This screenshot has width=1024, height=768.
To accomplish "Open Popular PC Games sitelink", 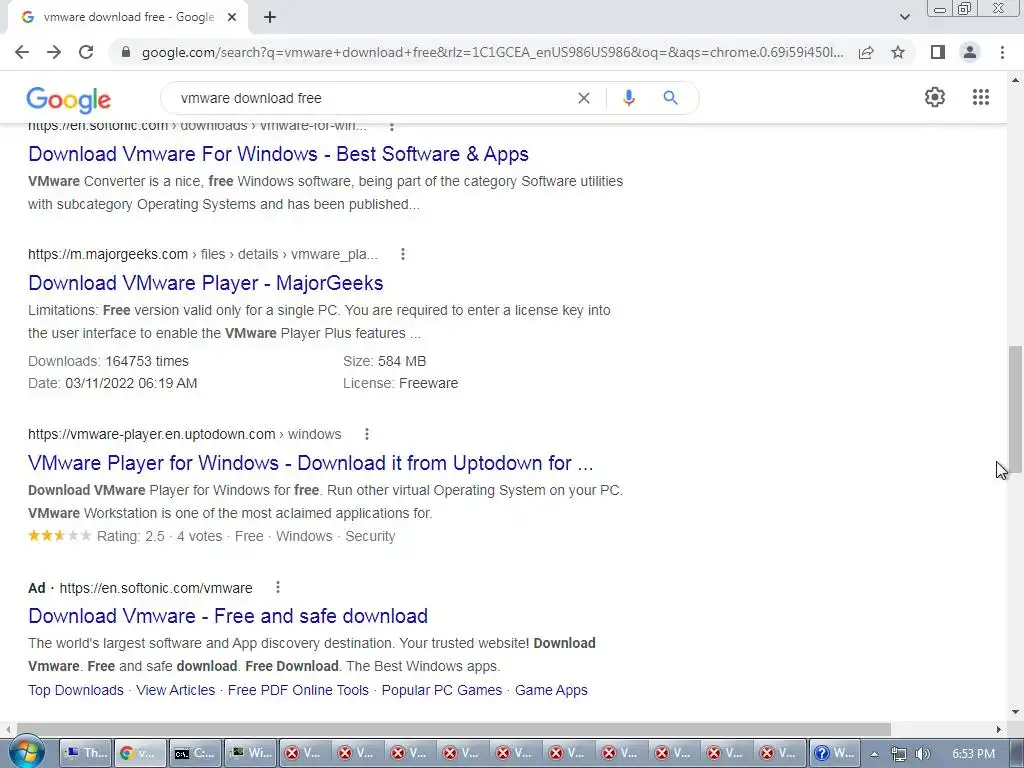I will [442, 690].
